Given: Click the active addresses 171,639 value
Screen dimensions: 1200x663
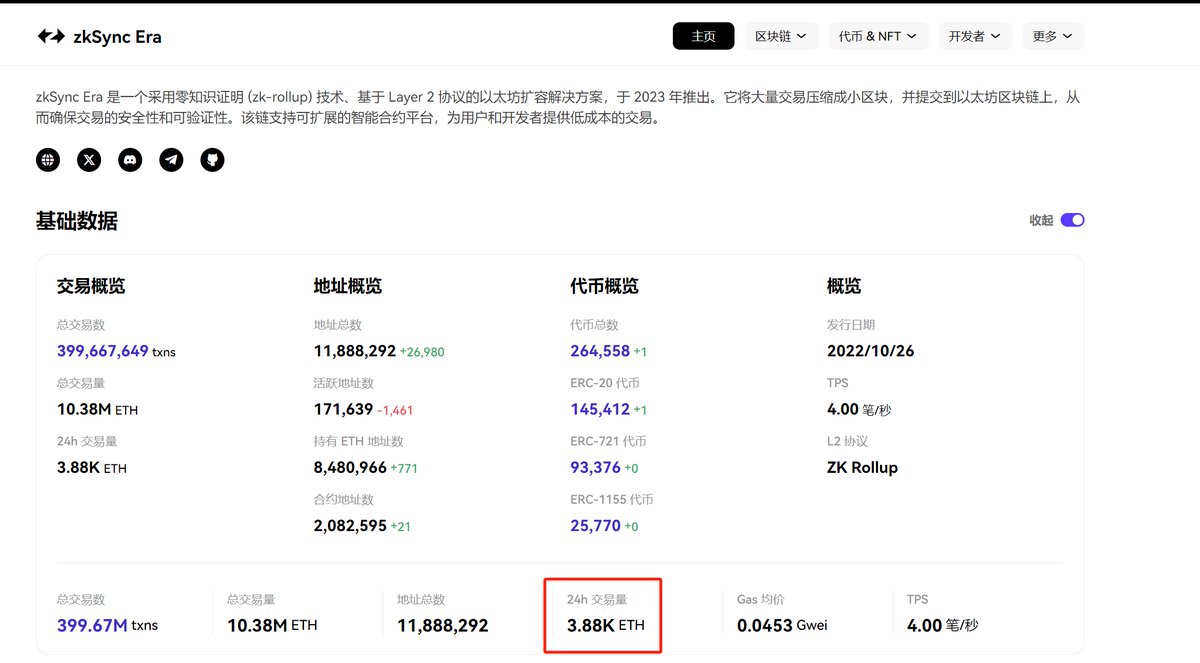Looking at the screenshot, I should 343,409.
